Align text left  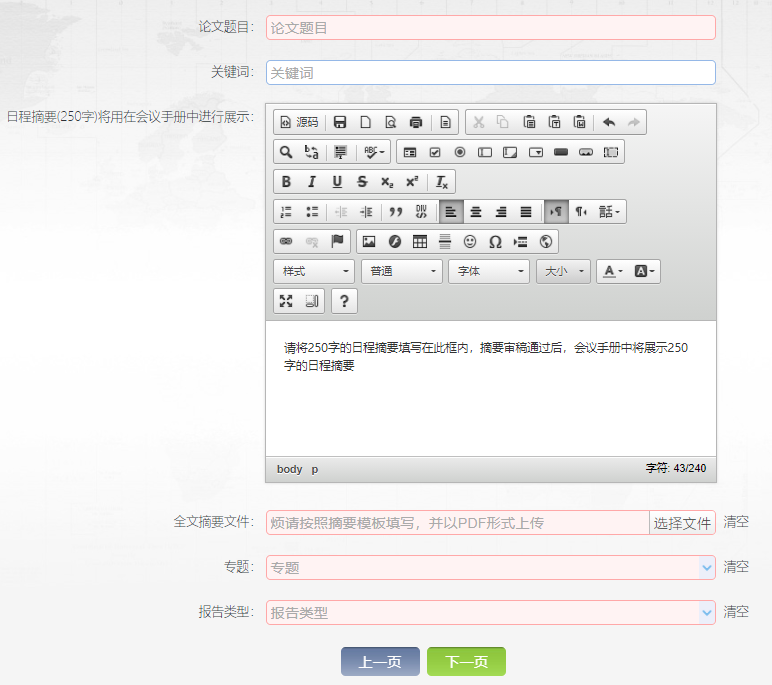click(450, 212)
